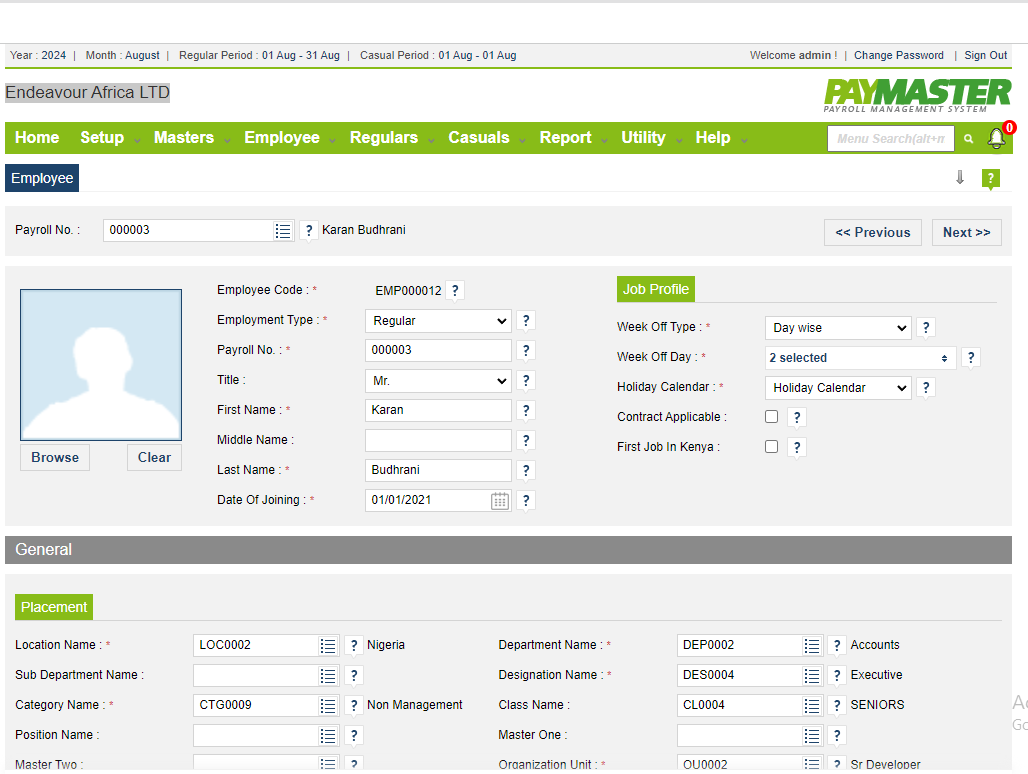1028x774 pixels.
Task: Enable the Contract Applicable checkbox
Action: click(771, 417)
